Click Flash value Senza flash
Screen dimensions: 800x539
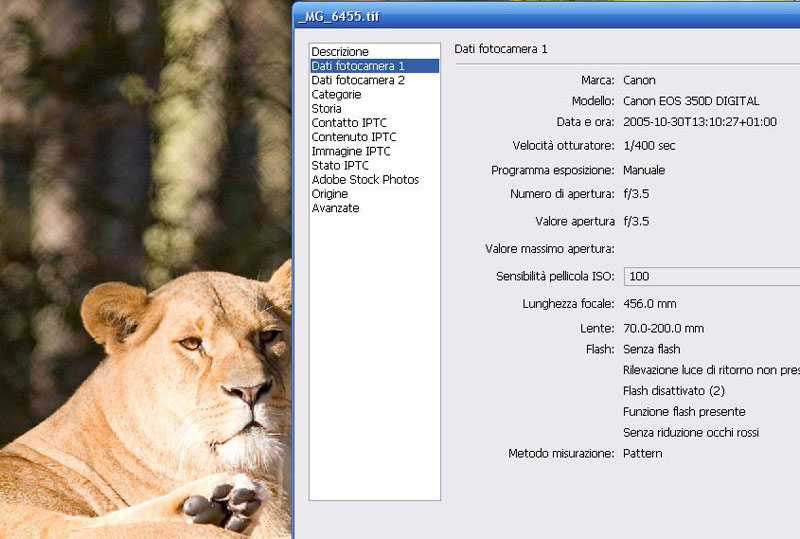coord(652,349)
